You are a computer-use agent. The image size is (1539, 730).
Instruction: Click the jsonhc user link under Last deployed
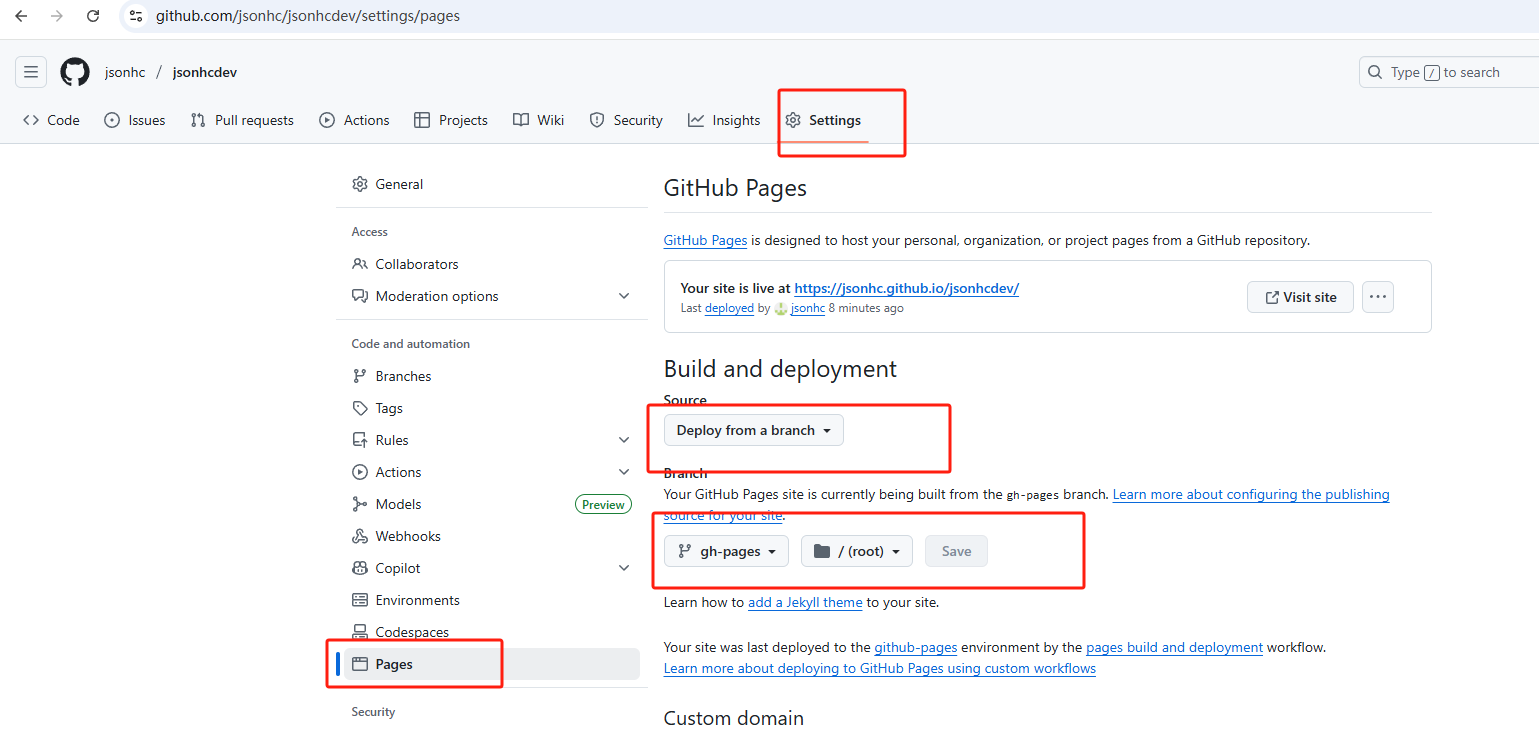[x=808, y=308]
